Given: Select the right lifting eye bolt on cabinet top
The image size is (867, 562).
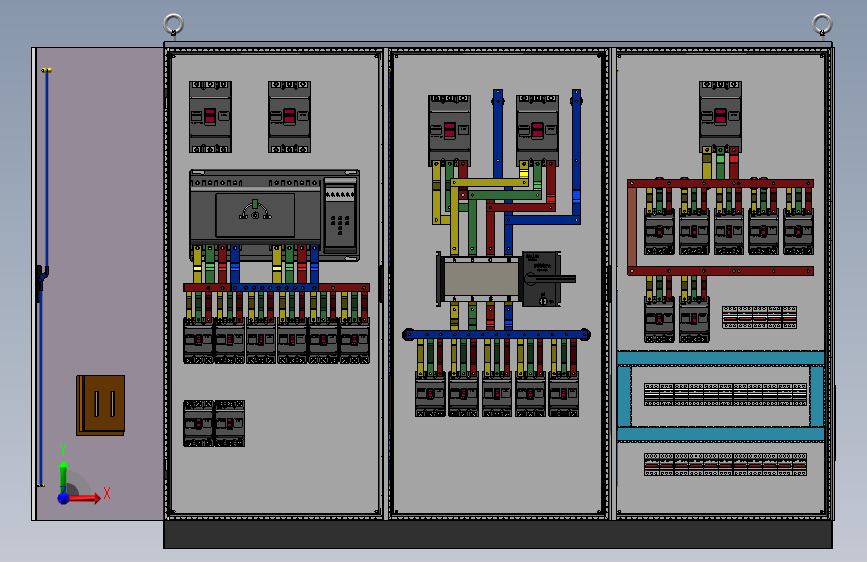Looking at the screenshot, I should click(x=822, y=26).
